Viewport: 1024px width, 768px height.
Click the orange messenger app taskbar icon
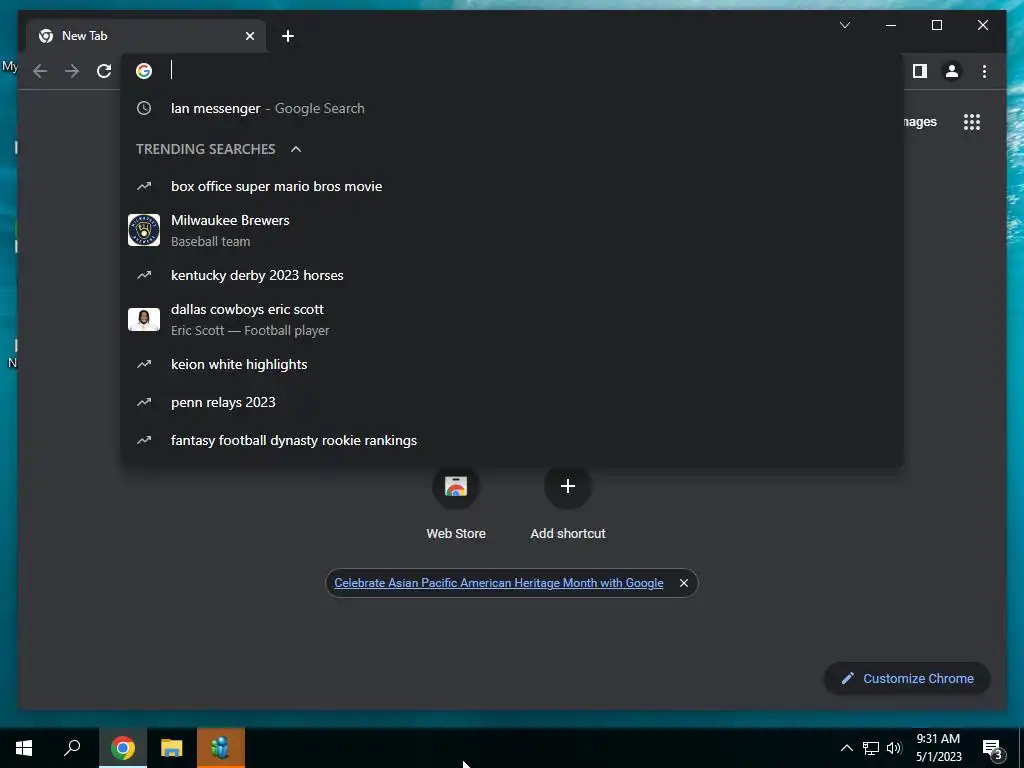(221, 748)
